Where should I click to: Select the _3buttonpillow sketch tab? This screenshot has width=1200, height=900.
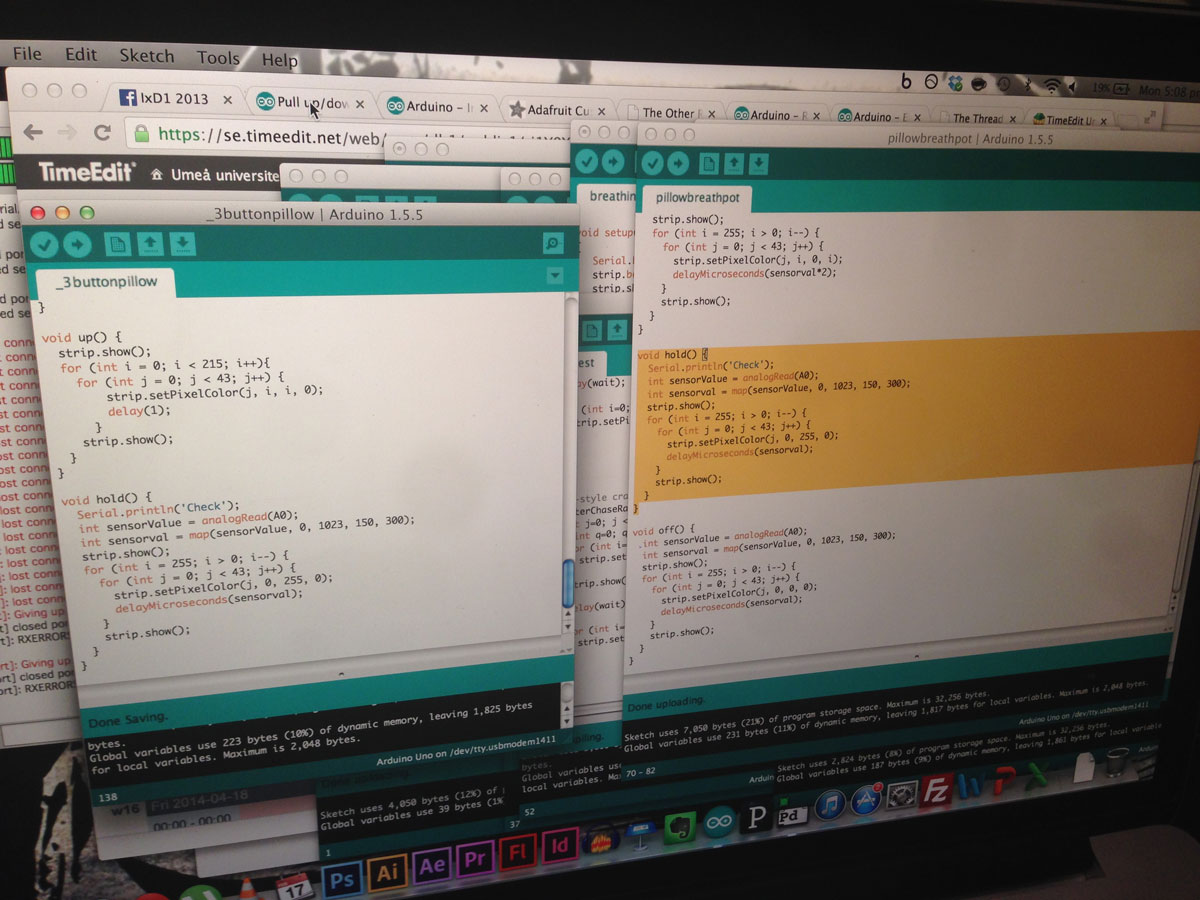pos(104,282)
